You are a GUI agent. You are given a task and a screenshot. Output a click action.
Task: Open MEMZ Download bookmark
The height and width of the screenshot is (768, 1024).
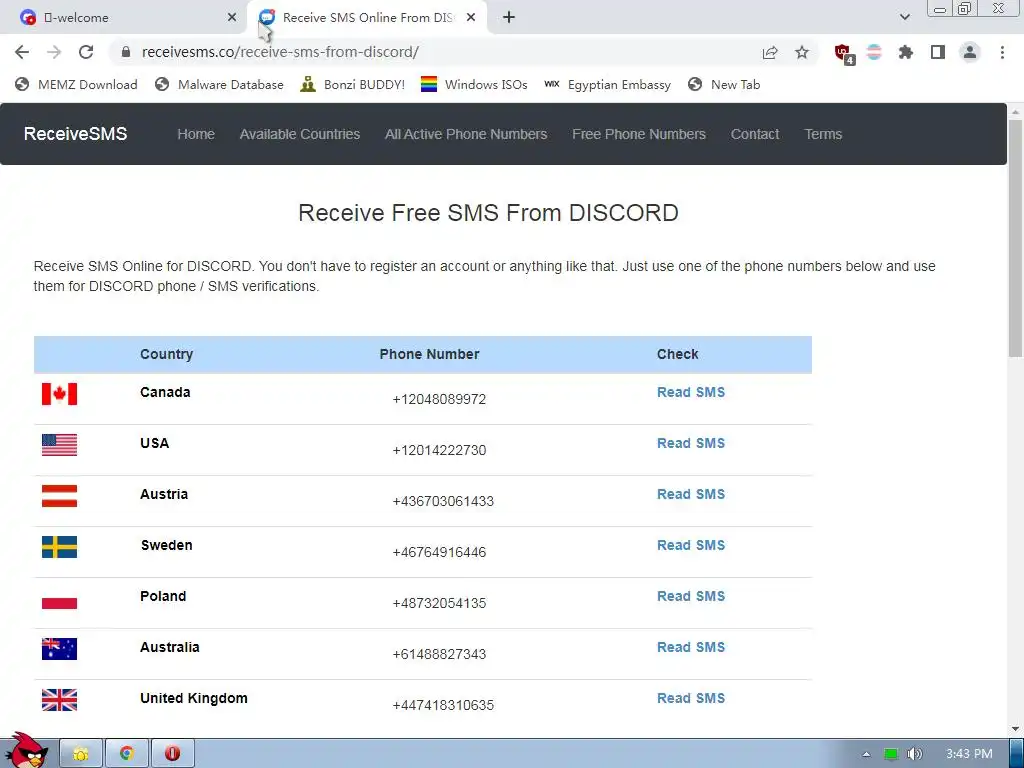pyautogui.click(x=76, y=84)
